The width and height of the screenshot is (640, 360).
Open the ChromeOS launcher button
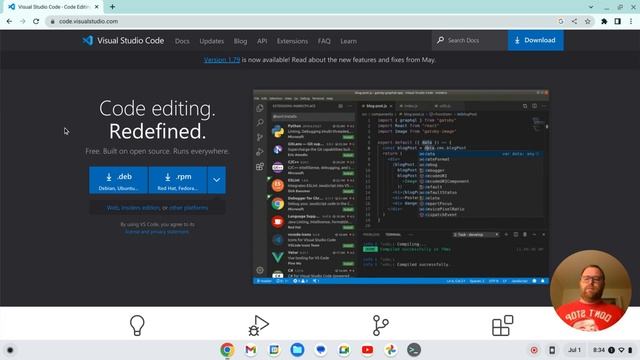tap(10, 350)
